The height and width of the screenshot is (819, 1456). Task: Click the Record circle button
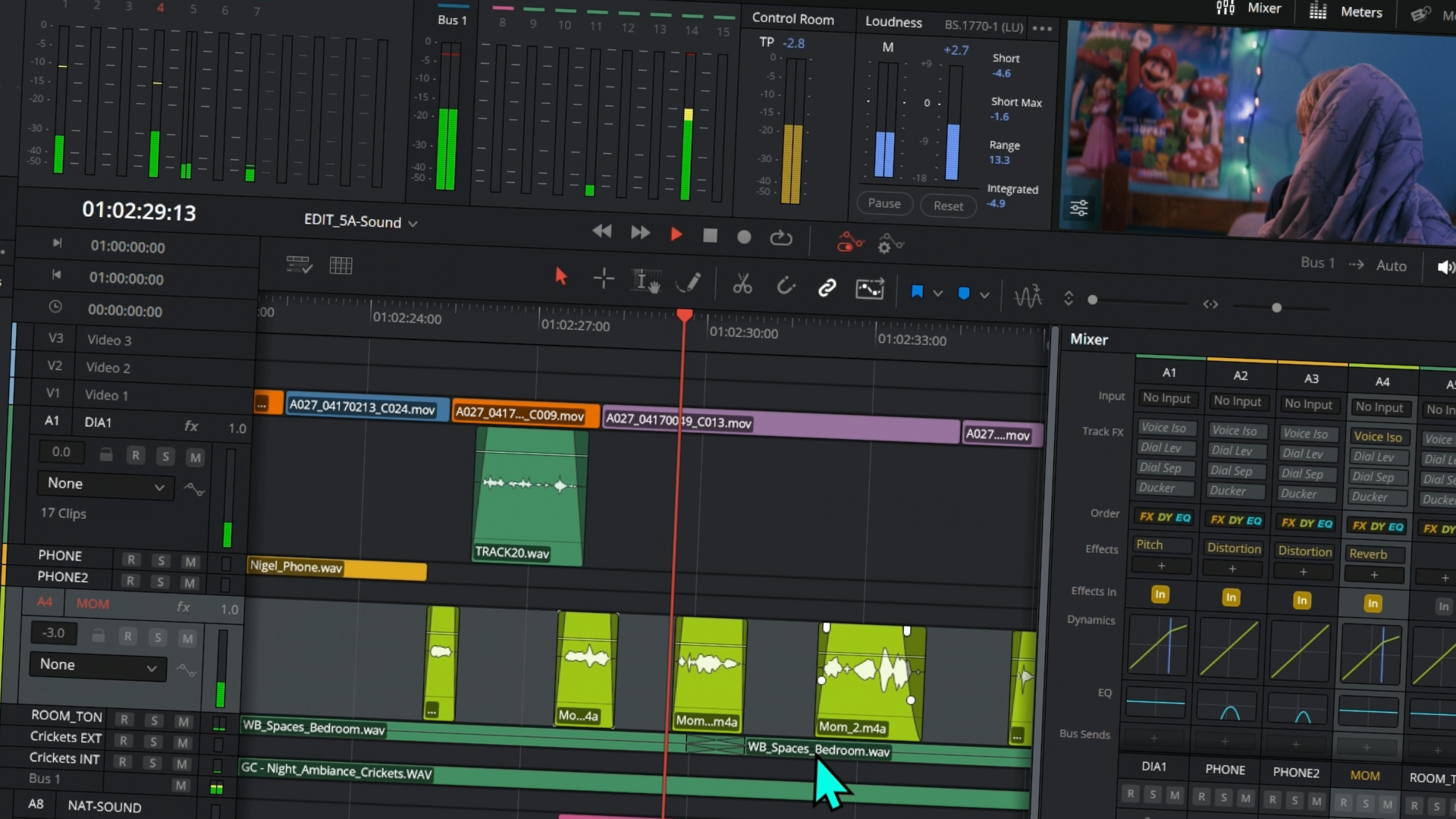pos(744,237)
